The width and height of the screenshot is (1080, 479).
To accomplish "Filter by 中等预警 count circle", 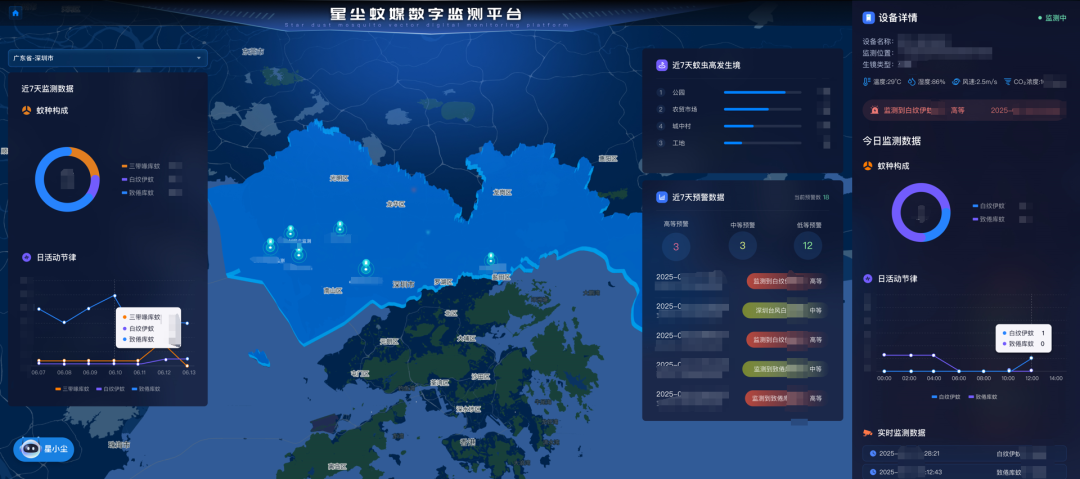I will (x=742, y=246).
